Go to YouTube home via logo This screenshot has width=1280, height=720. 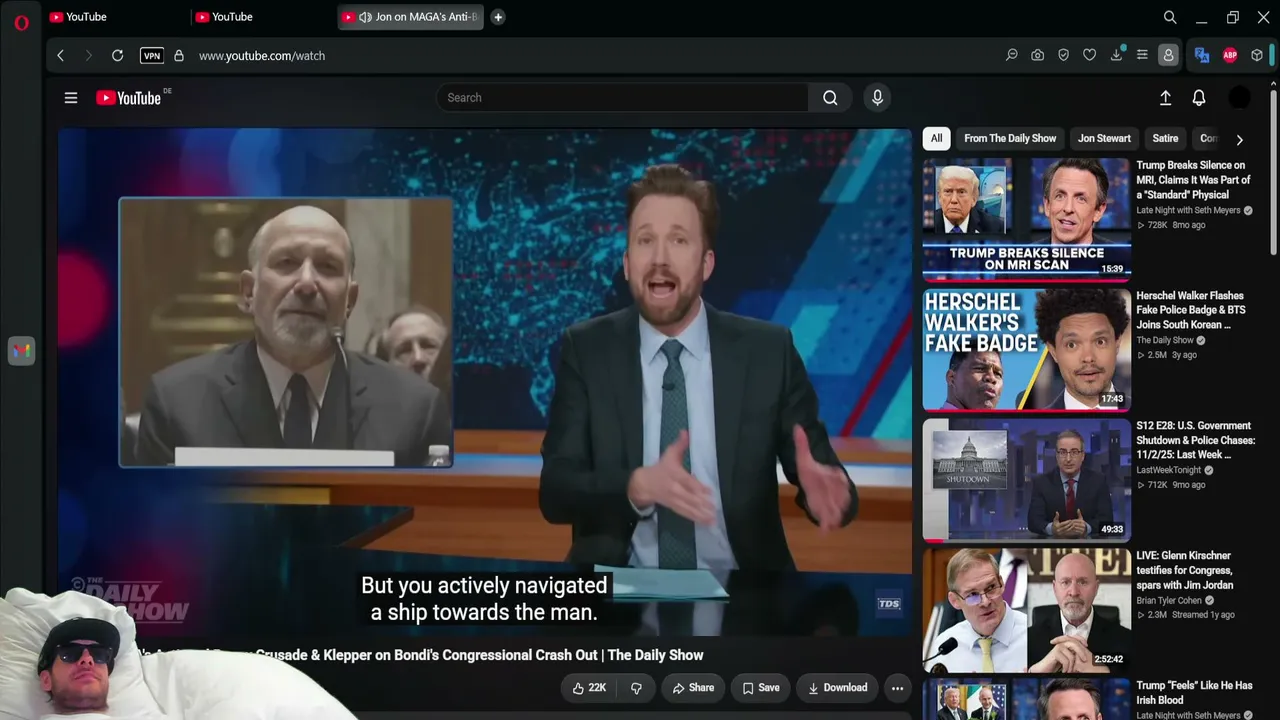tap(128, 98)
